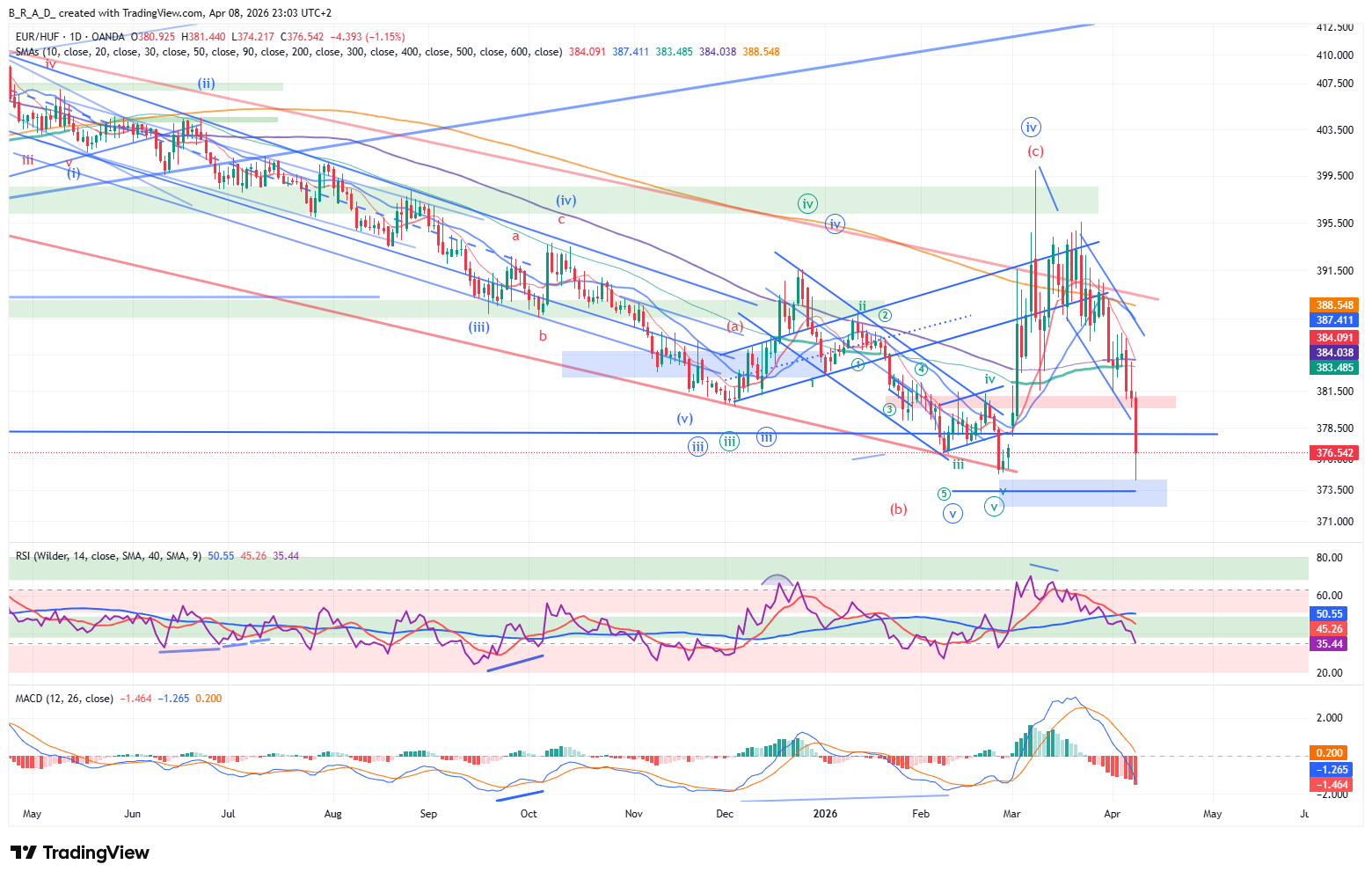This screenshot has height=879, width=1372.
Task: Select the circled green 3 wave marker
Action: tap(890, 410)
